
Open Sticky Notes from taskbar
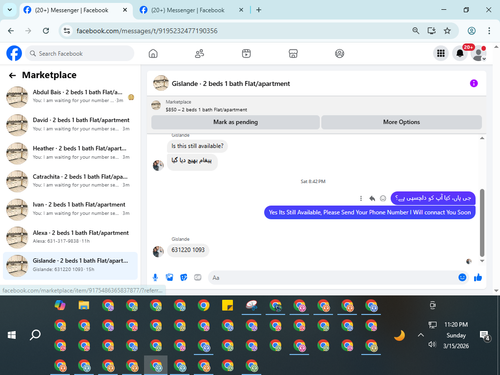pyautogui.click(x=228, y=305)
